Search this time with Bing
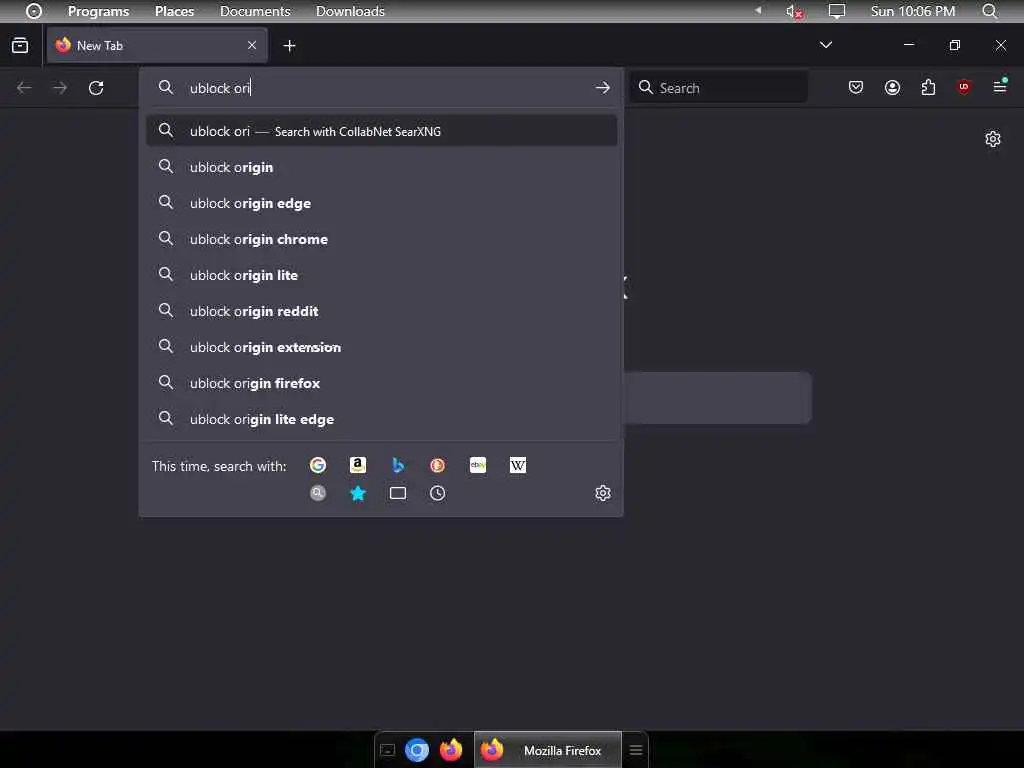Screen dimensions: 1024x768 [398, 465]
